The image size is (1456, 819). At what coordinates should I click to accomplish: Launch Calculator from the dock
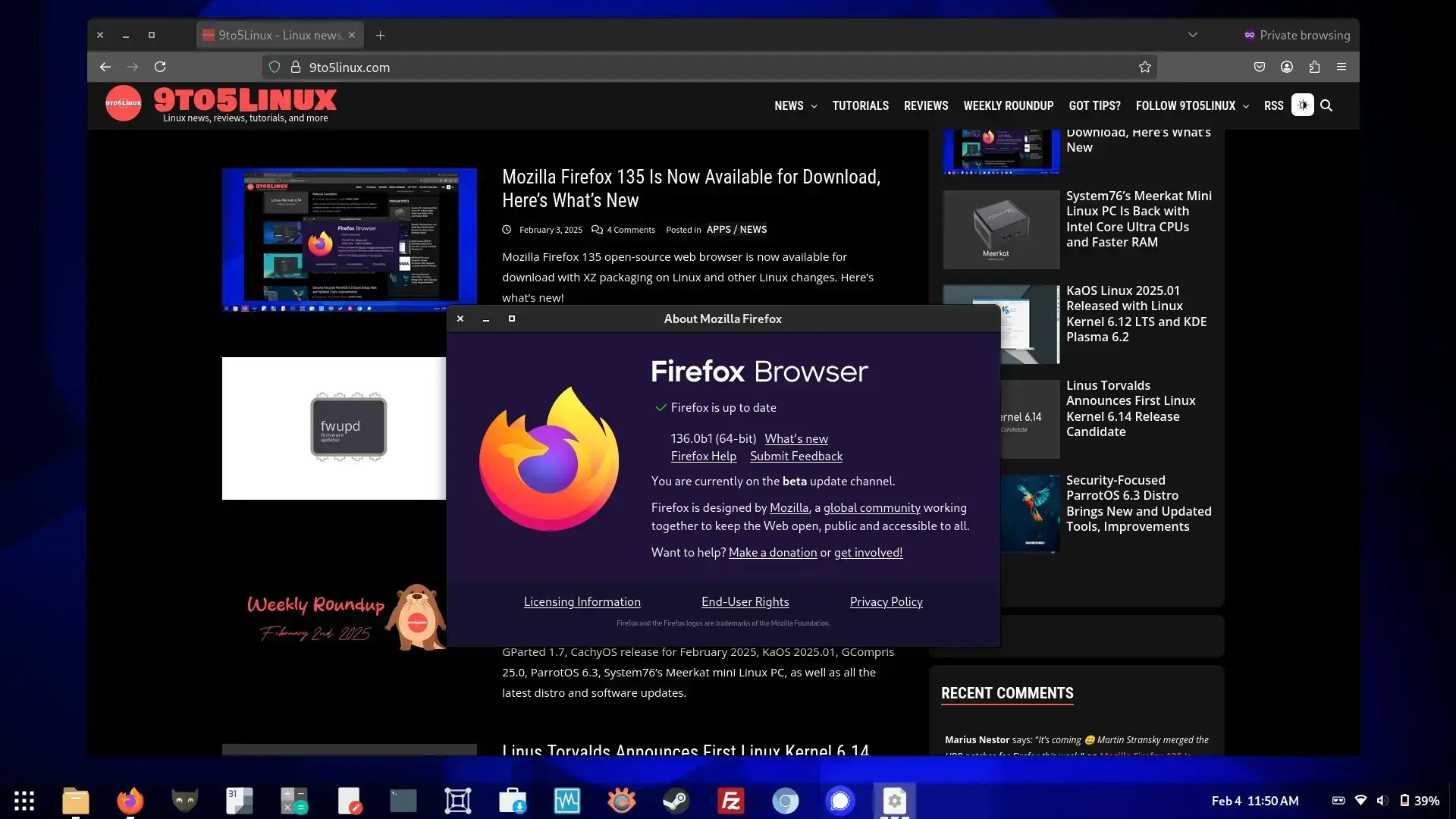(x=294, y=801)
